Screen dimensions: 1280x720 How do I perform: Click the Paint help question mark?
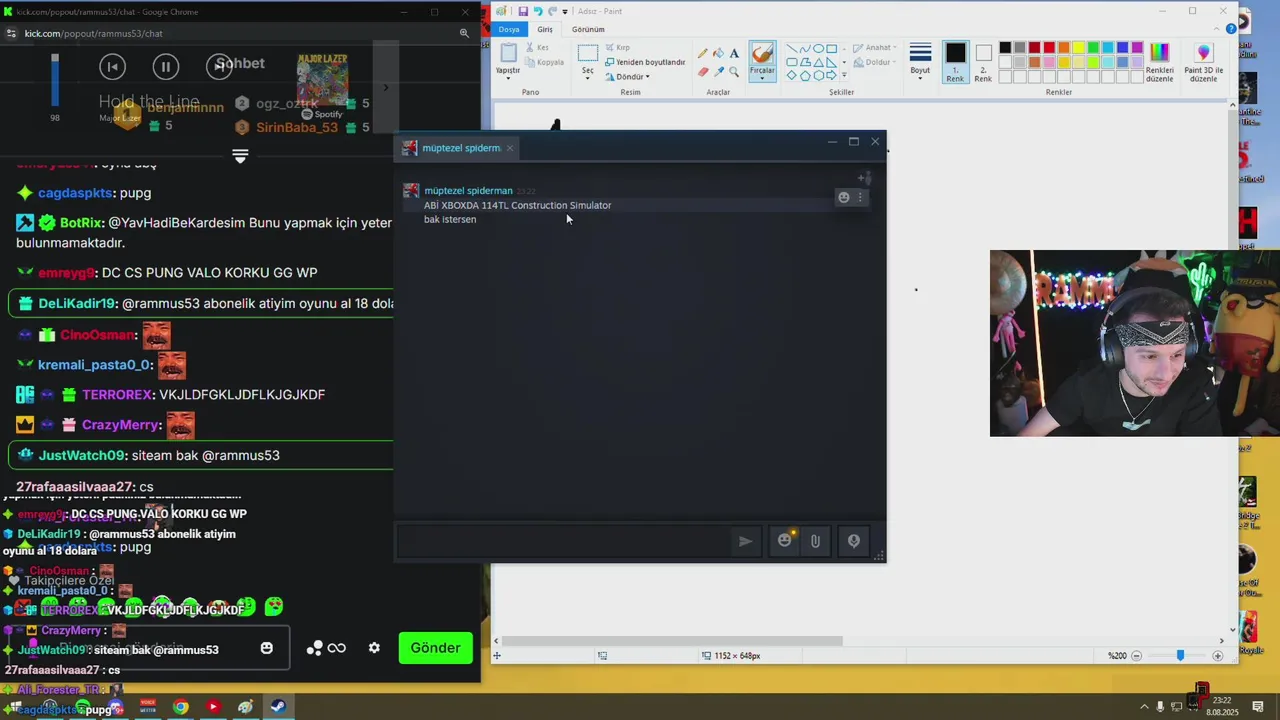pyautogui.click(x=1231, y=29)
